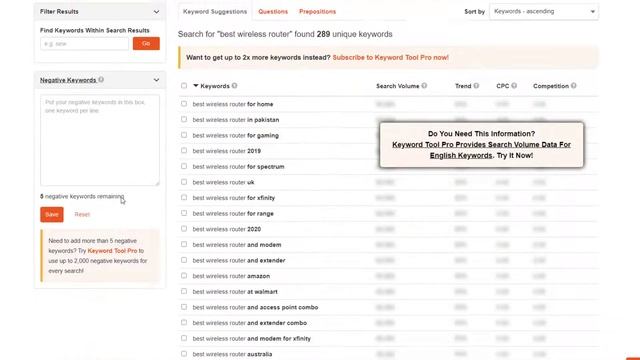640x360 pixels.
Task: Click into the negative keywords text area
Action: [100, 140]
